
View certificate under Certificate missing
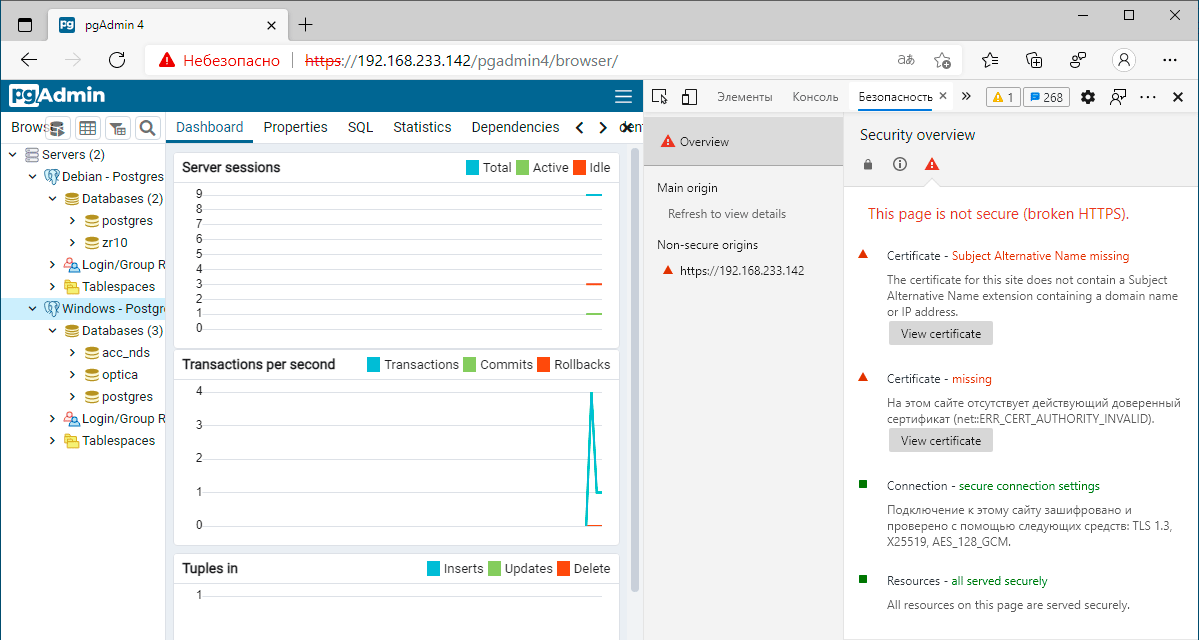[x=941, y=440]
